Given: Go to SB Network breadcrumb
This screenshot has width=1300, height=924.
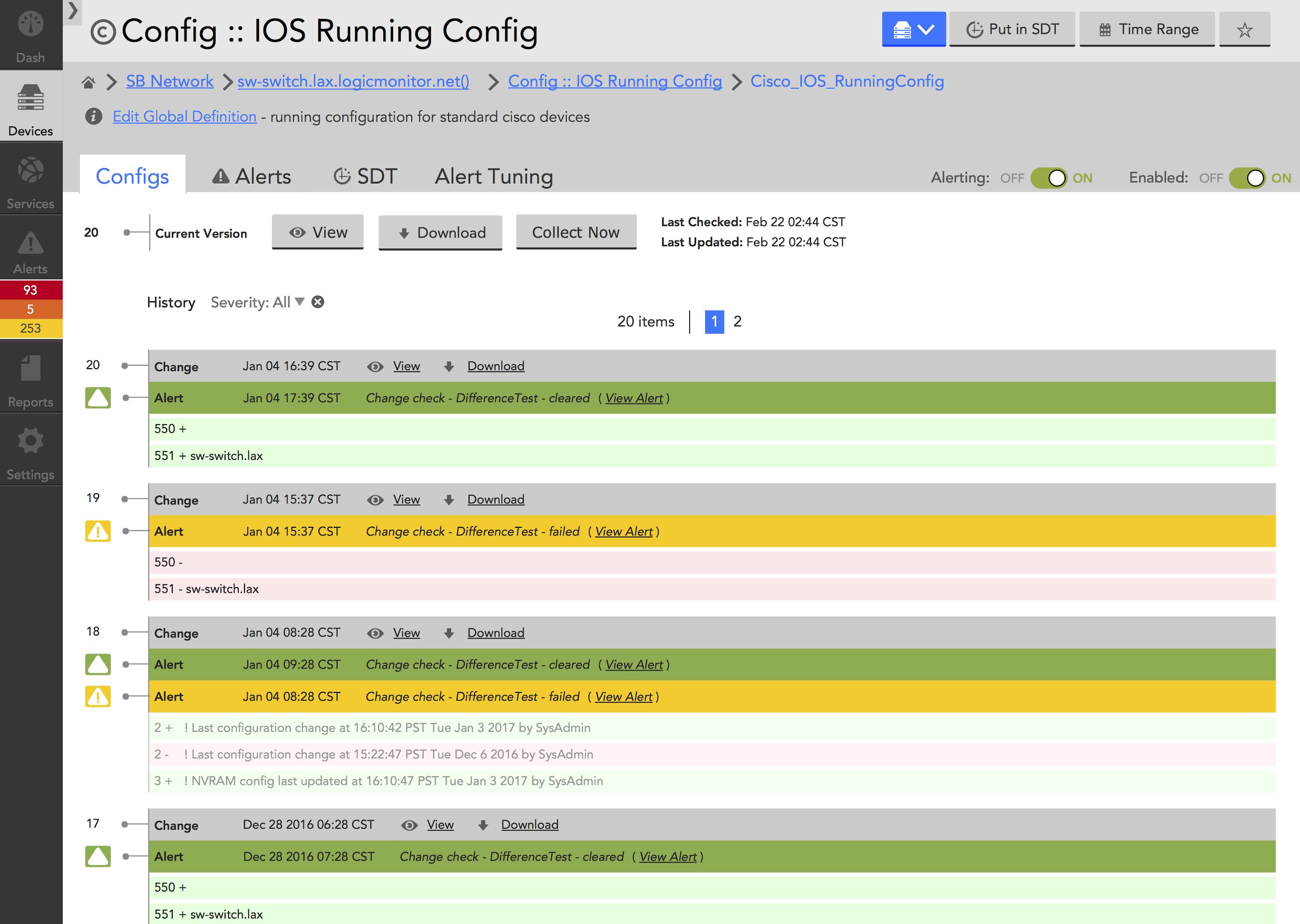Looking at the screenshot, I should 170,81.
